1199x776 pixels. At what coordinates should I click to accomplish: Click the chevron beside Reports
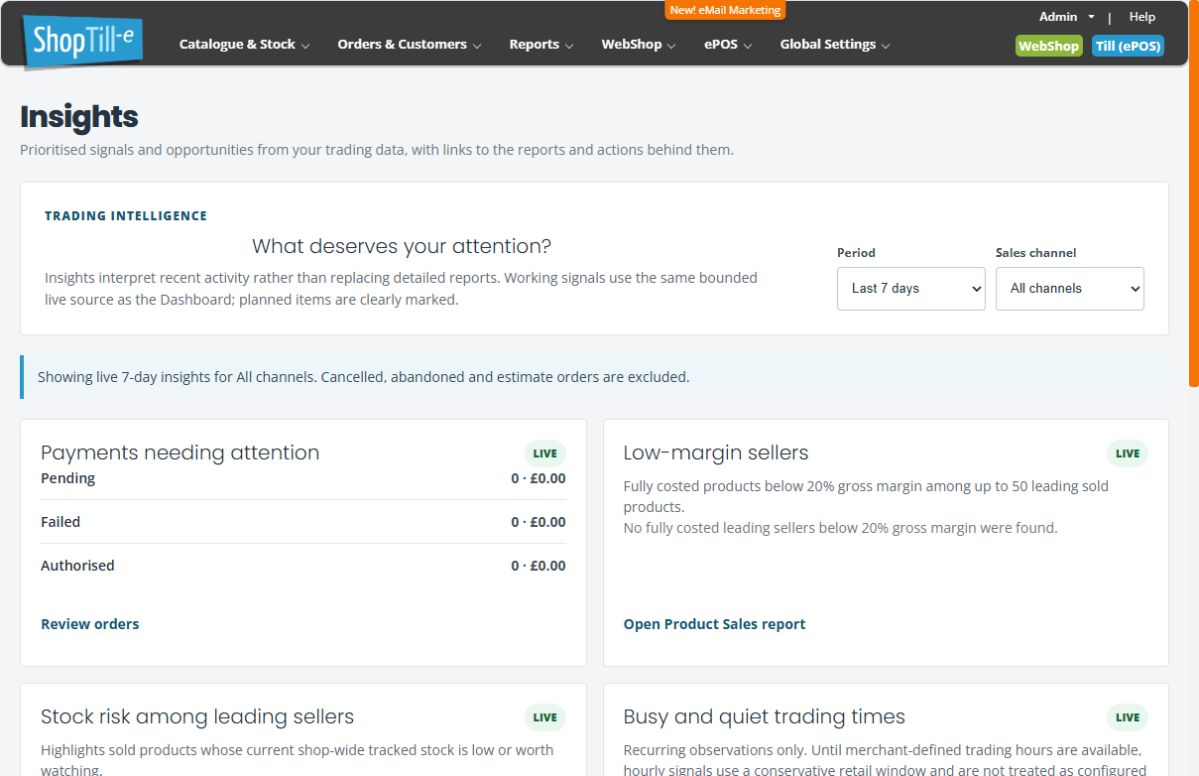pos(569,46)
